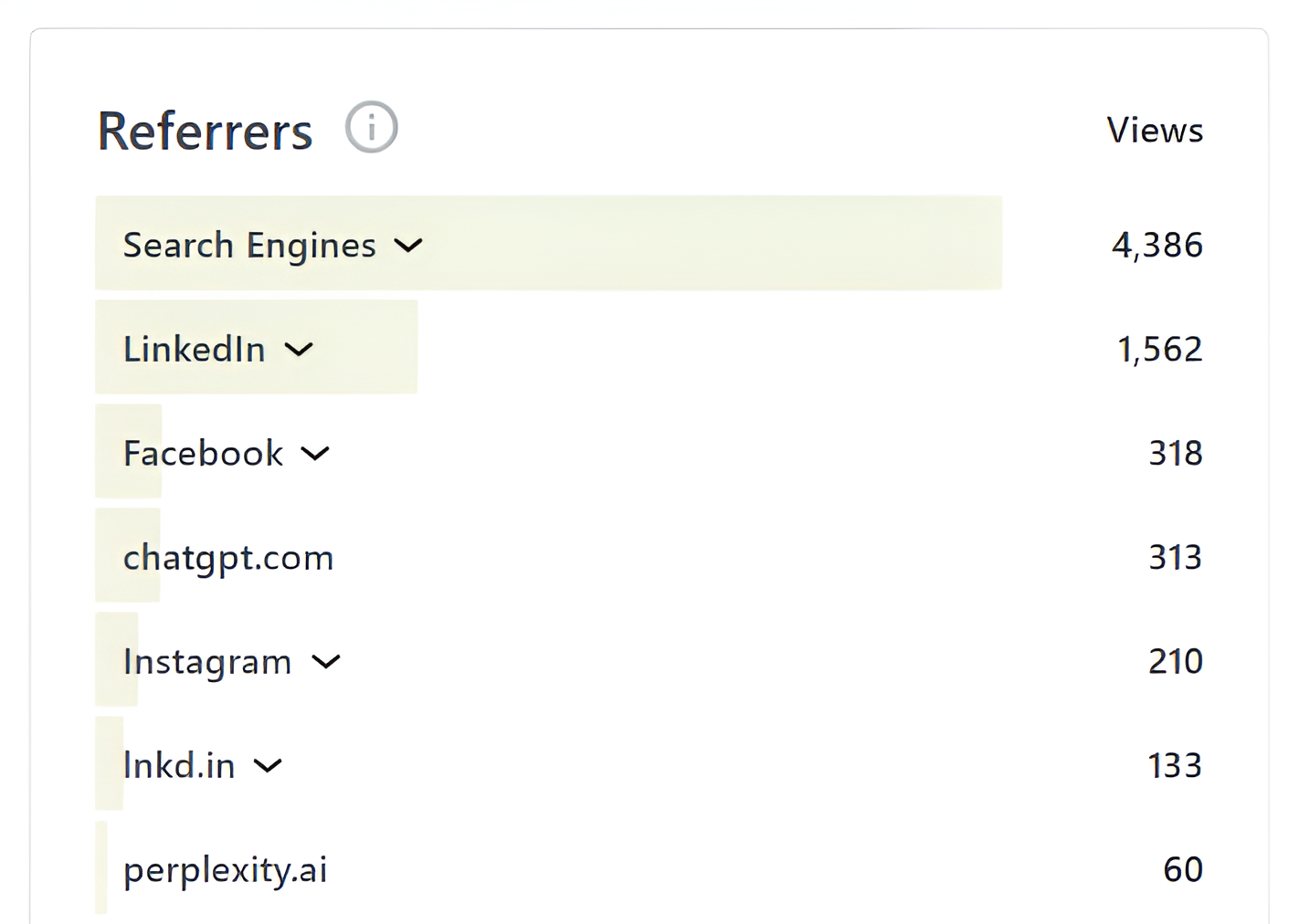Expand the LinkedIn referrer chevron
Screen dimensions: 1299x924
pyautogui.click(x=299, y=350)
